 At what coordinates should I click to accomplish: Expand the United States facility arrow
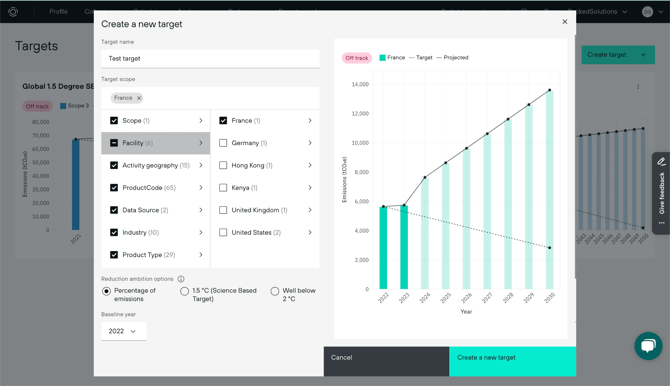[x=310, y=233]
